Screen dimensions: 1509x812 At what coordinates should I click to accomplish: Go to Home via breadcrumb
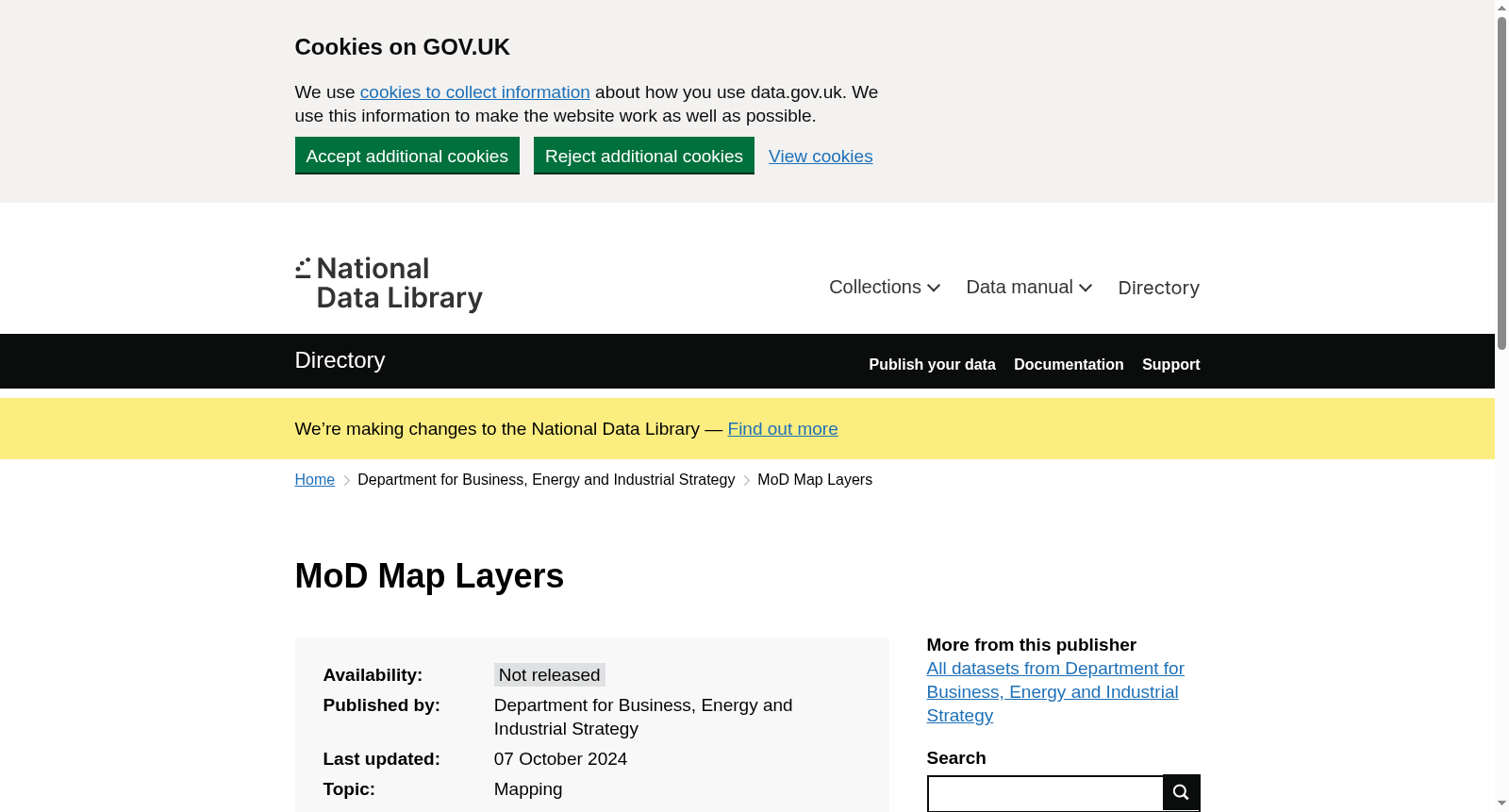coord(315,480)
